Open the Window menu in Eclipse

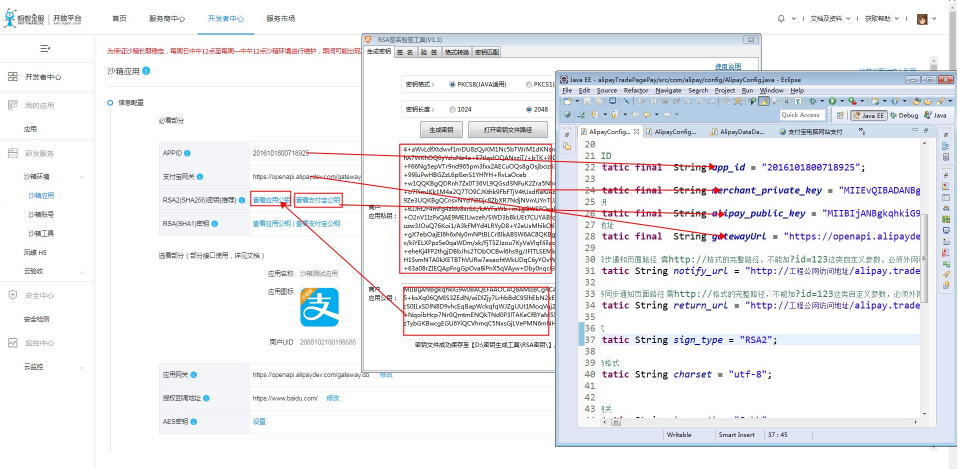click(x=772, y=90)
